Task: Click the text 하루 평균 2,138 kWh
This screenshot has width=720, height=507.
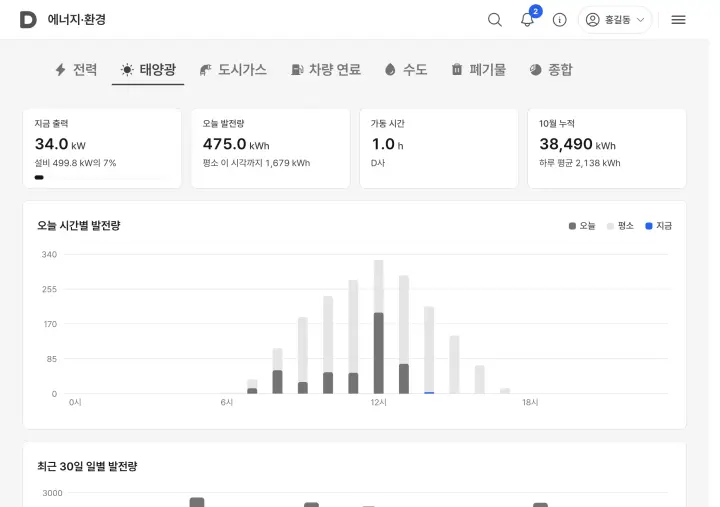Action: pos(580,163)
